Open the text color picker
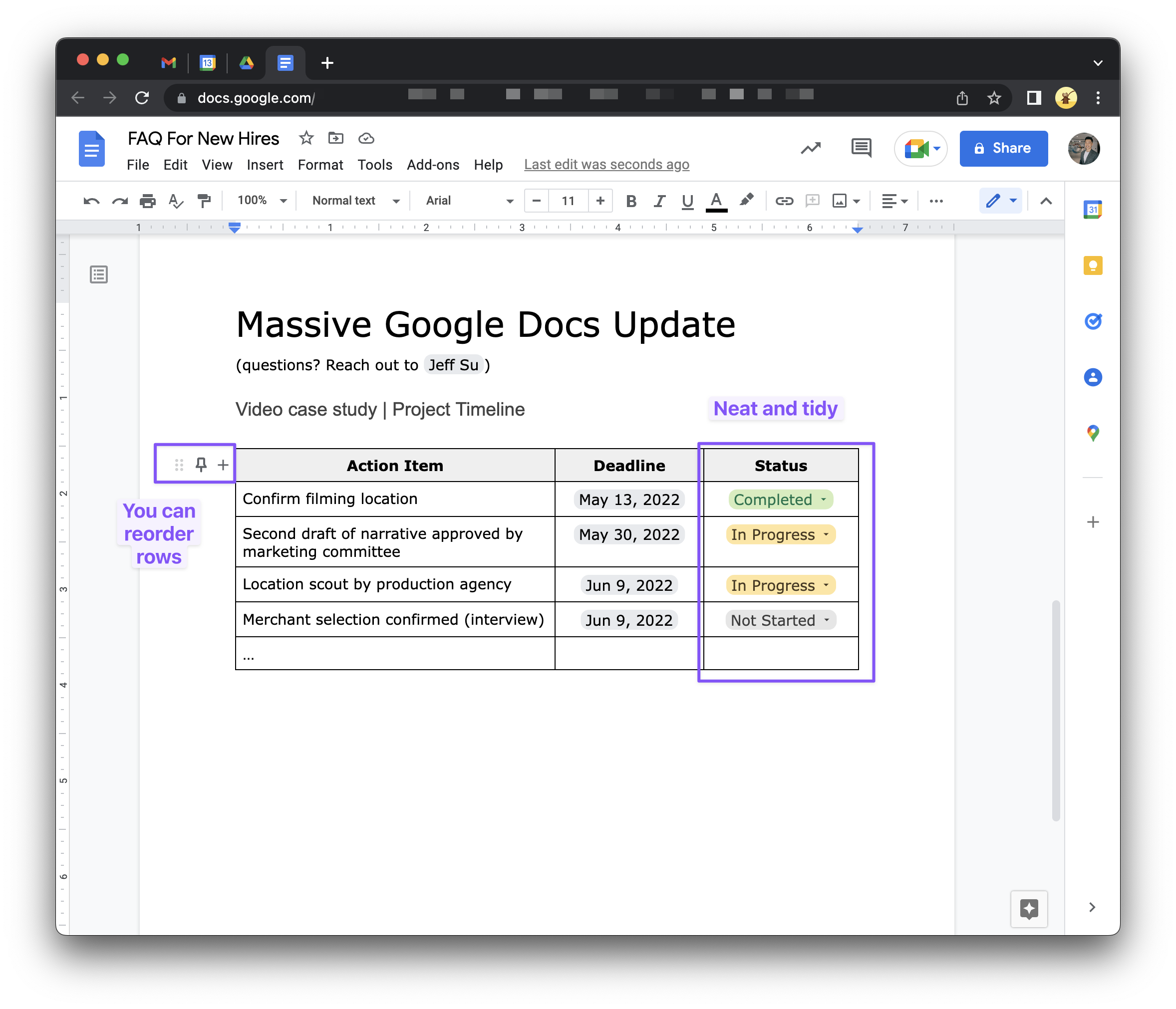Viewport: 1176px width, 1009px height. [x=716, y=201]
